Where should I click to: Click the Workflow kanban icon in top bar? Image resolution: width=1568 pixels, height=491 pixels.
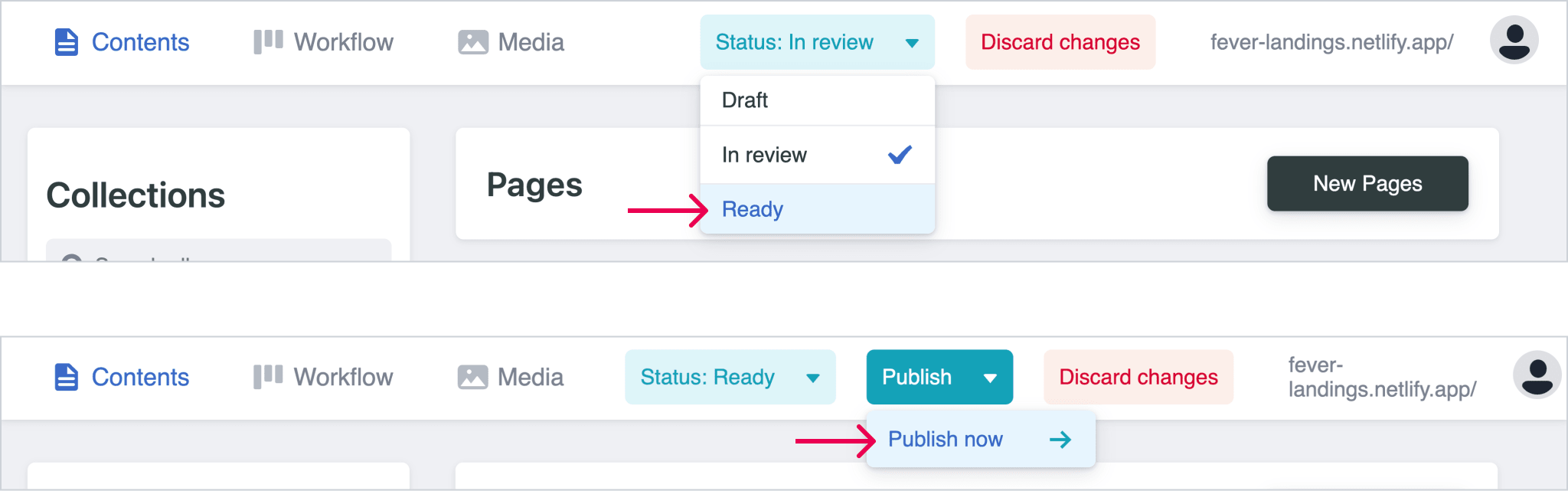[x=268, y=42]
